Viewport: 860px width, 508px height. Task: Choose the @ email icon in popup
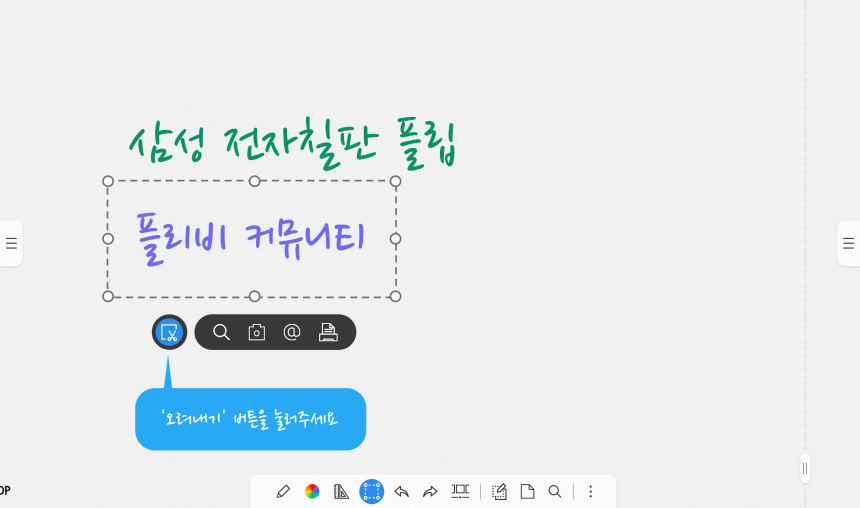(x=292, y=332)
